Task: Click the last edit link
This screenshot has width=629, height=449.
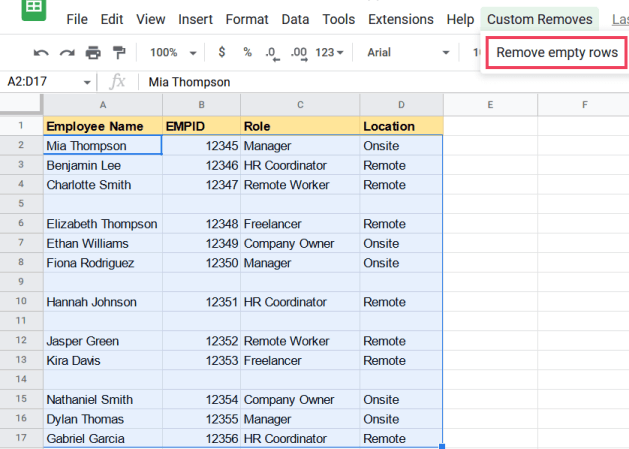Action: click(620, 19)
